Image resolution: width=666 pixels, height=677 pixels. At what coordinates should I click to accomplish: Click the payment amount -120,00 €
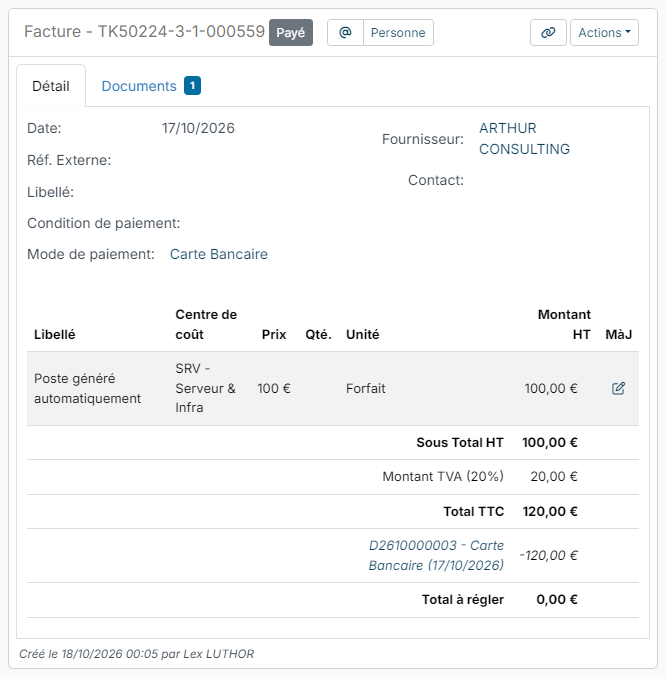(x=548, y=555)
